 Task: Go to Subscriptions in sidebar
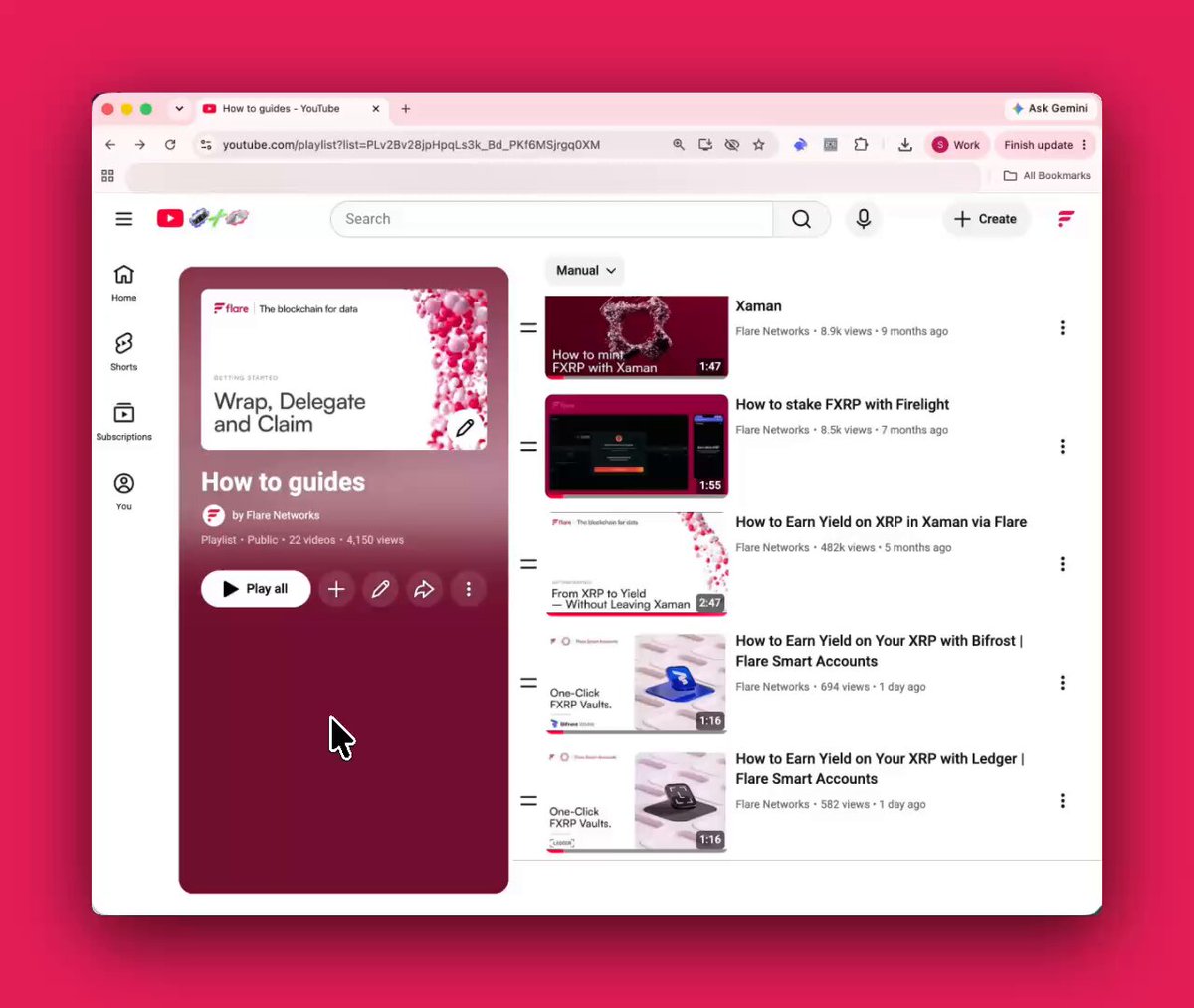point(123,421)
